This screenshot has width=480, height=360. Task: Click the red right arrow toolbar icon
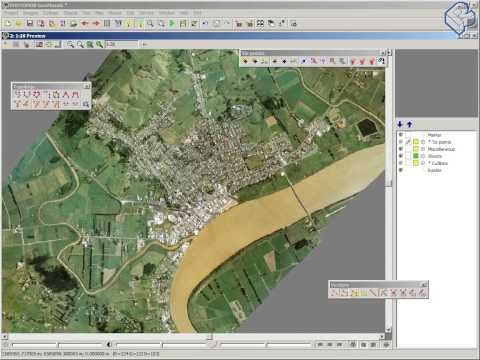click(x=96, y=23)
